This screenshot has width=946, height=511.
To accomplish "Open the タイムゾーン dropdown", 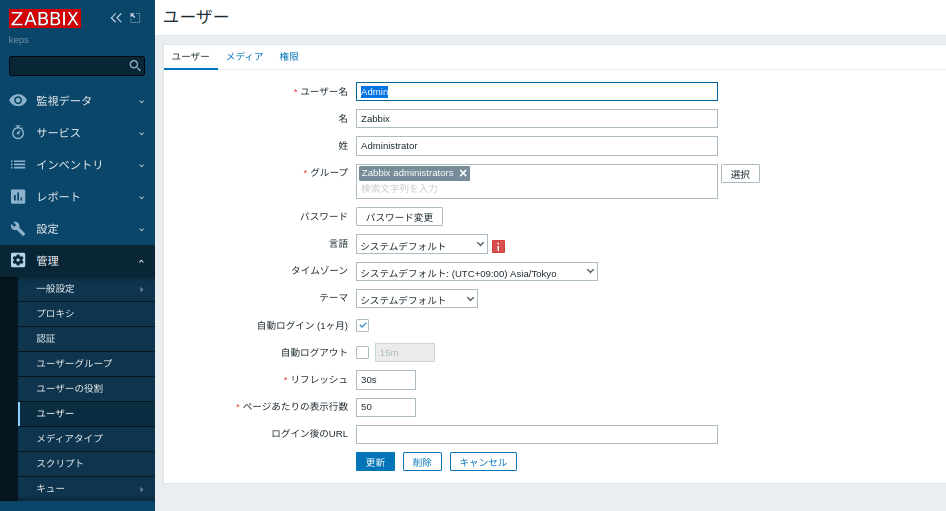I will [477, 271].
